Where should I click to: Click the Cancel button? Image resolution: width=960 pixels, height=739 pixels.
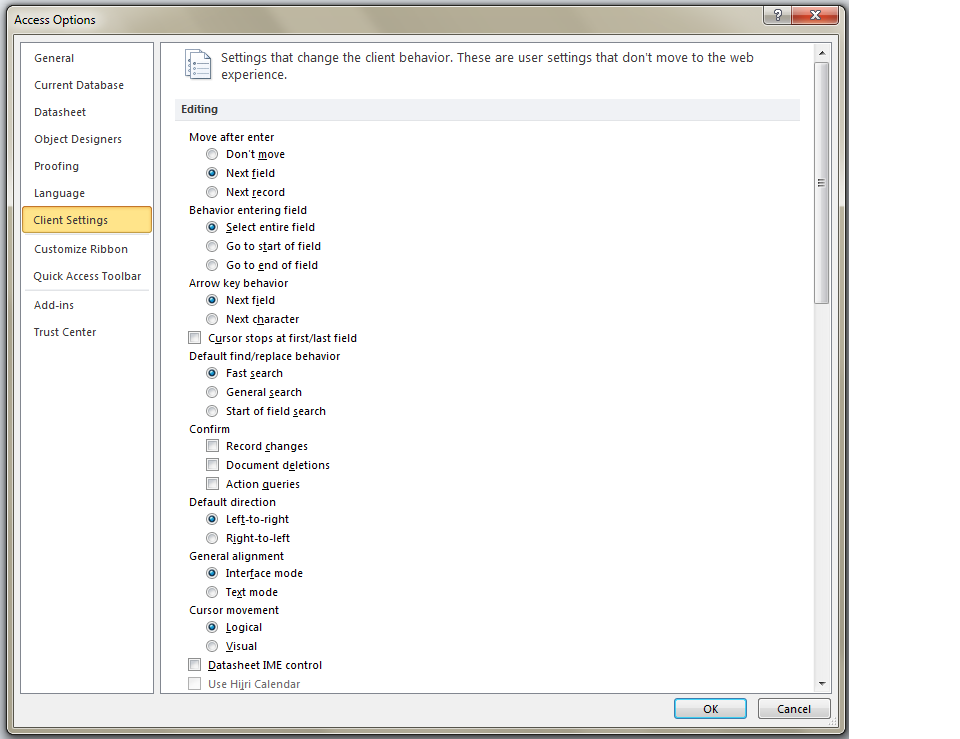794,709
